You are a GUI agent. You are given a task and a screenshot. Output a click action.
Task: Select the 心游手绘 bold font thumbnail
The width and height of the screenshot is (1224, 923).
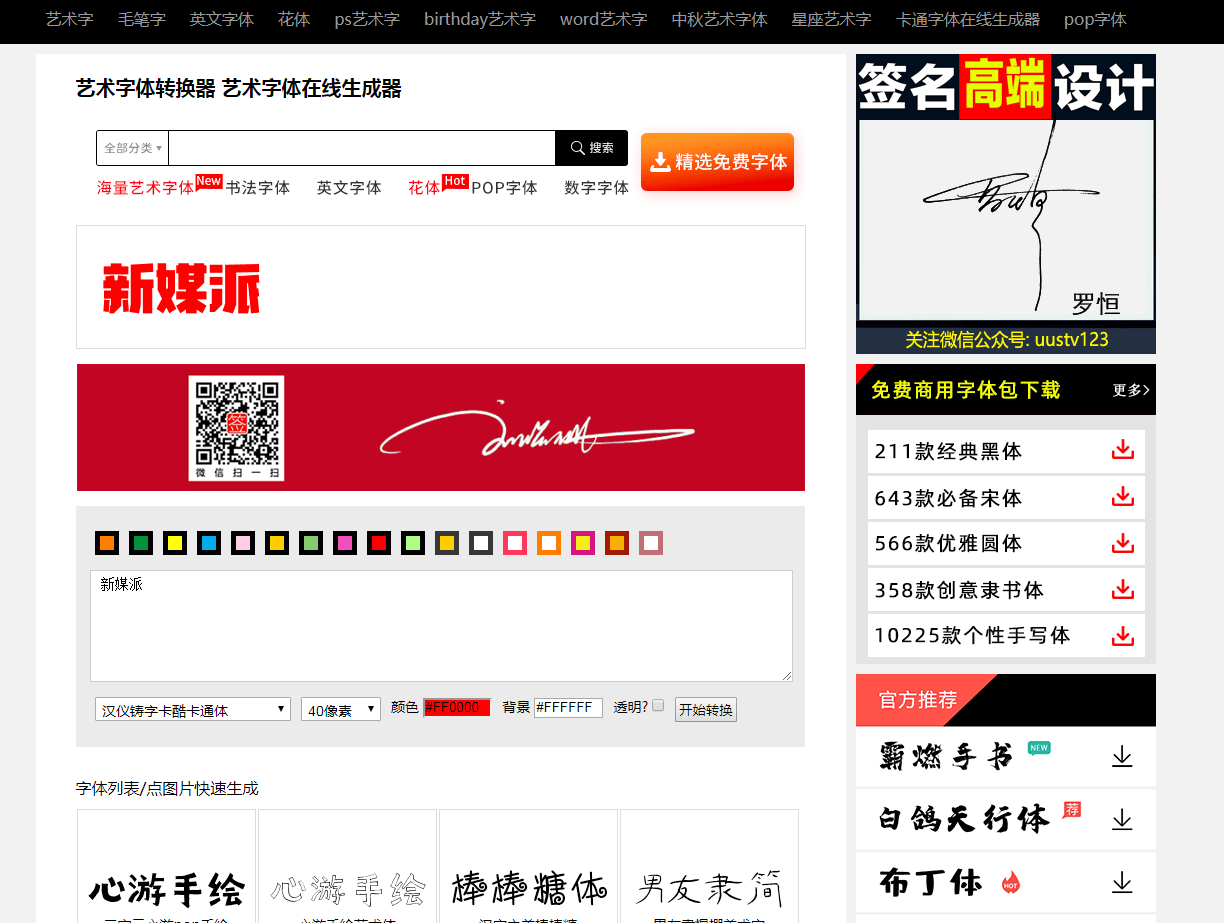coord(167,885)
